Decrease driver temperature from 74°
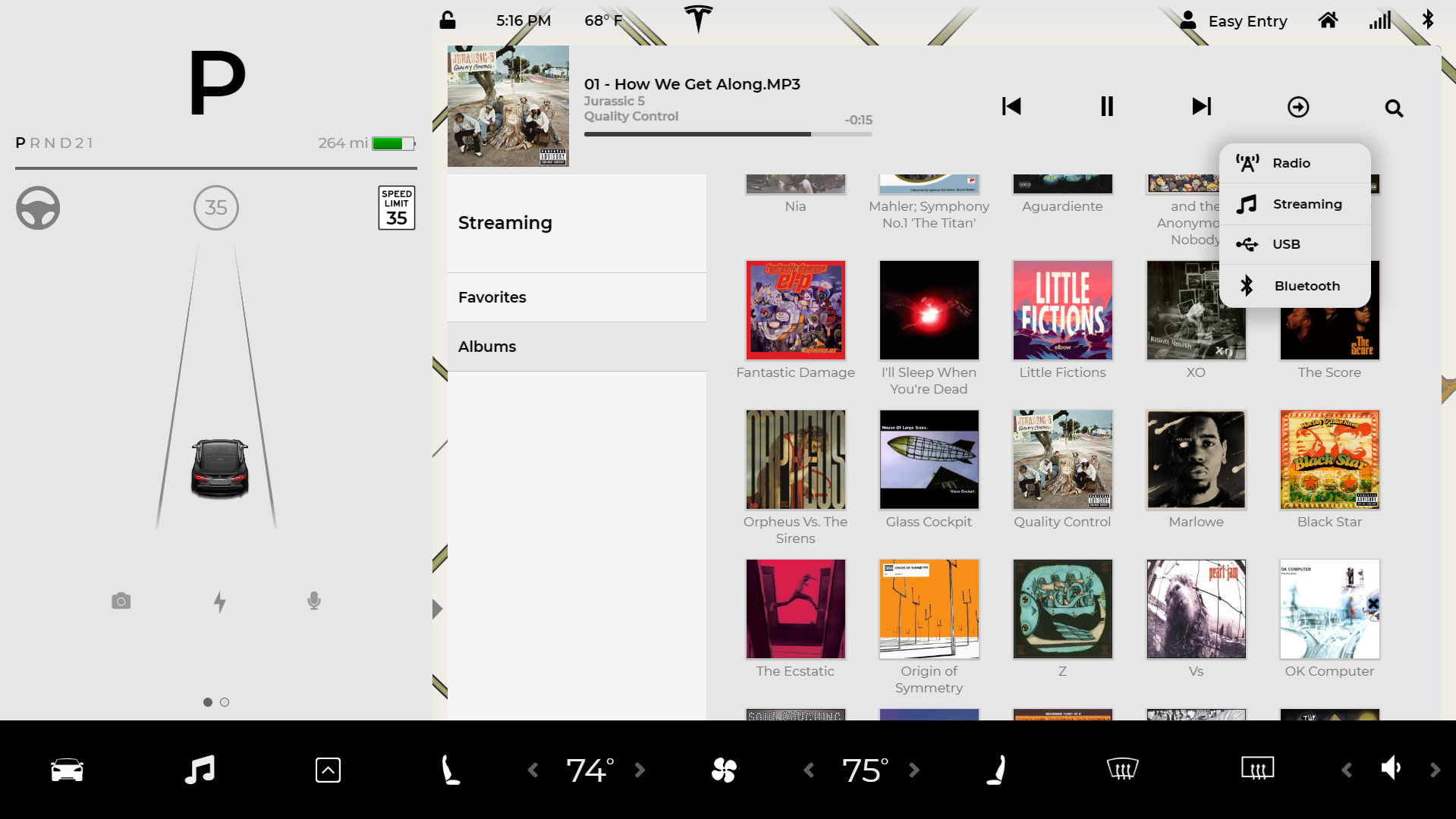The width and height of the screenshot is (1456, 819). (533, 770)
